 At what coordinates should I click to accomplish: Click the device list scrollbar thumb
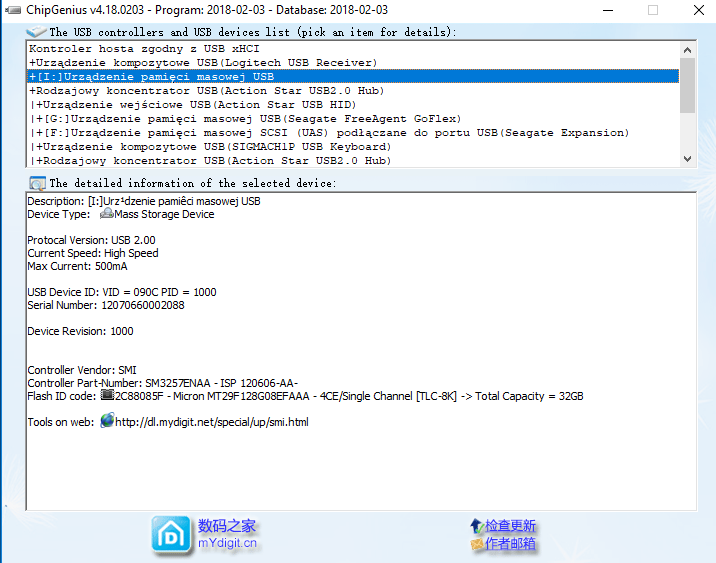coord(687,85)
